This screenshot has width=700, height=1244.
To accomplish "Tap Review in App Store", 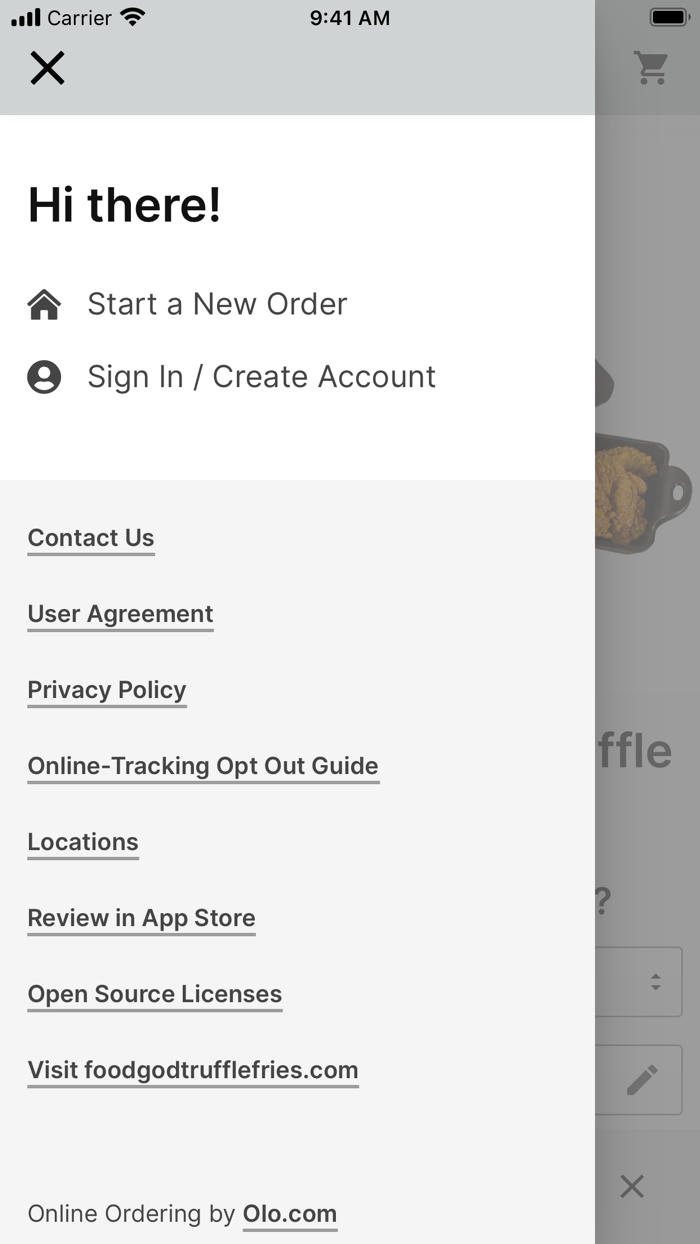I will point(141,918).
